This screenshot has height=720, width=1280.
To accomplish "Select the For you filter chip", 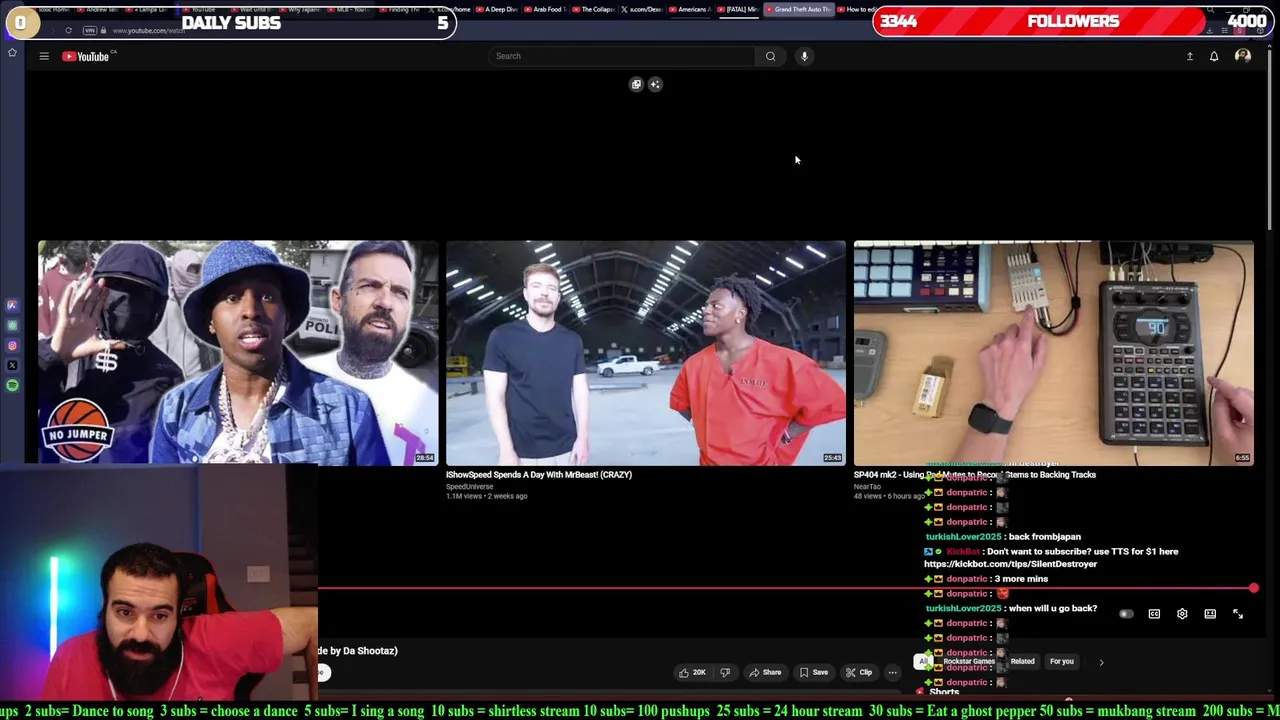I will coord(1061,661).
